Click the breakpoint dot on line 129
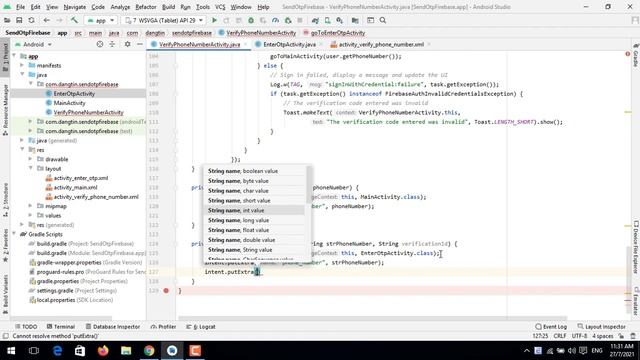This screenshot has height=360, width=640. (166, 291)
